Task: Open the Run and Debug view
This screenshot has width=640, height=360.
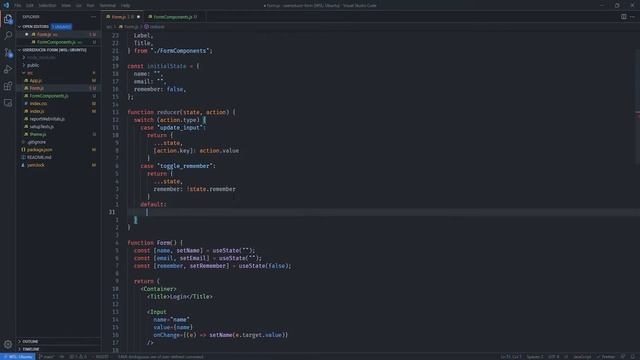Action: tap(8, 69)
